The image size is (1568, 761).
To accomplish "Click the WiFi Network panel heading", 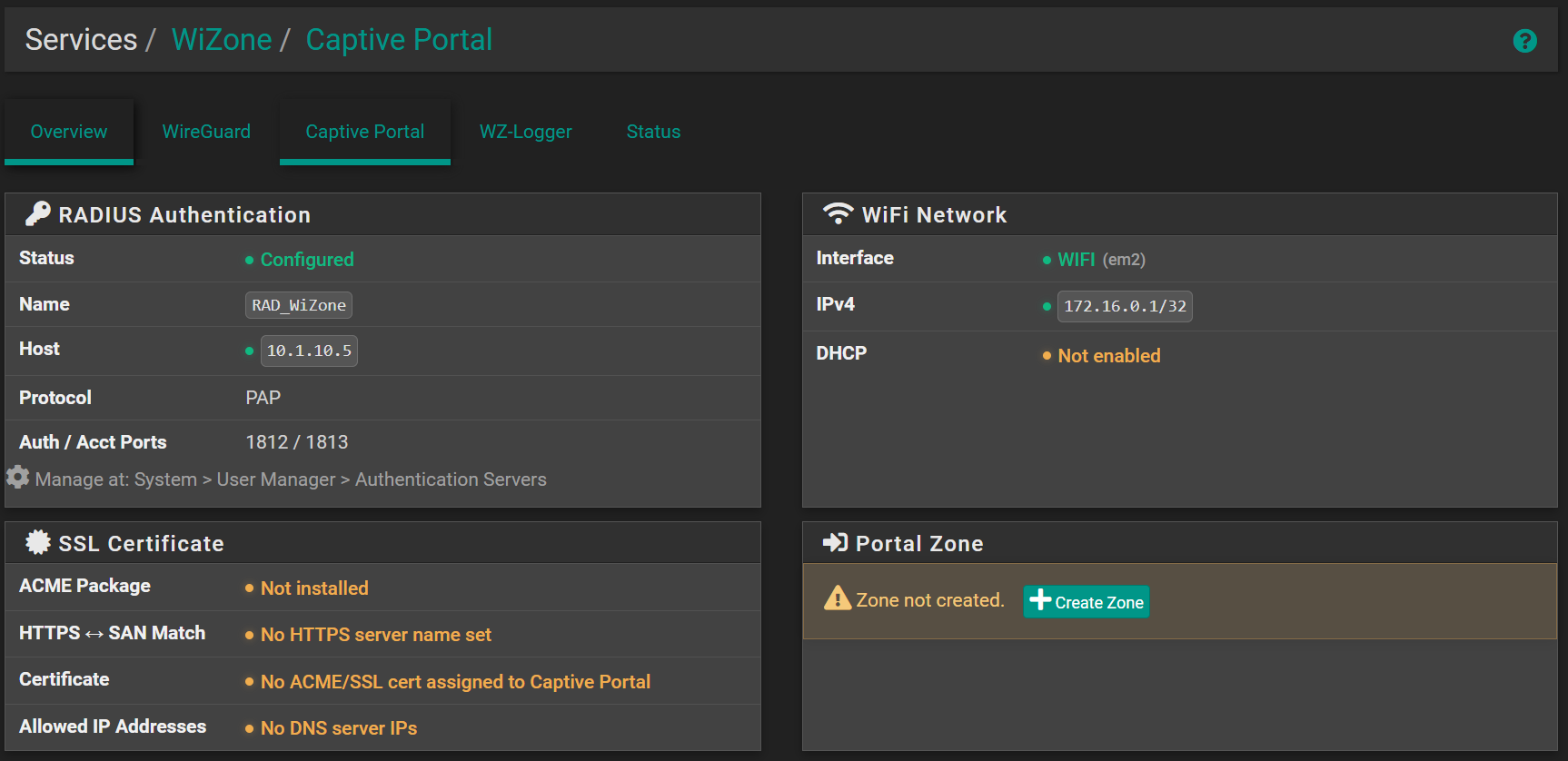I will click(935, 215).
